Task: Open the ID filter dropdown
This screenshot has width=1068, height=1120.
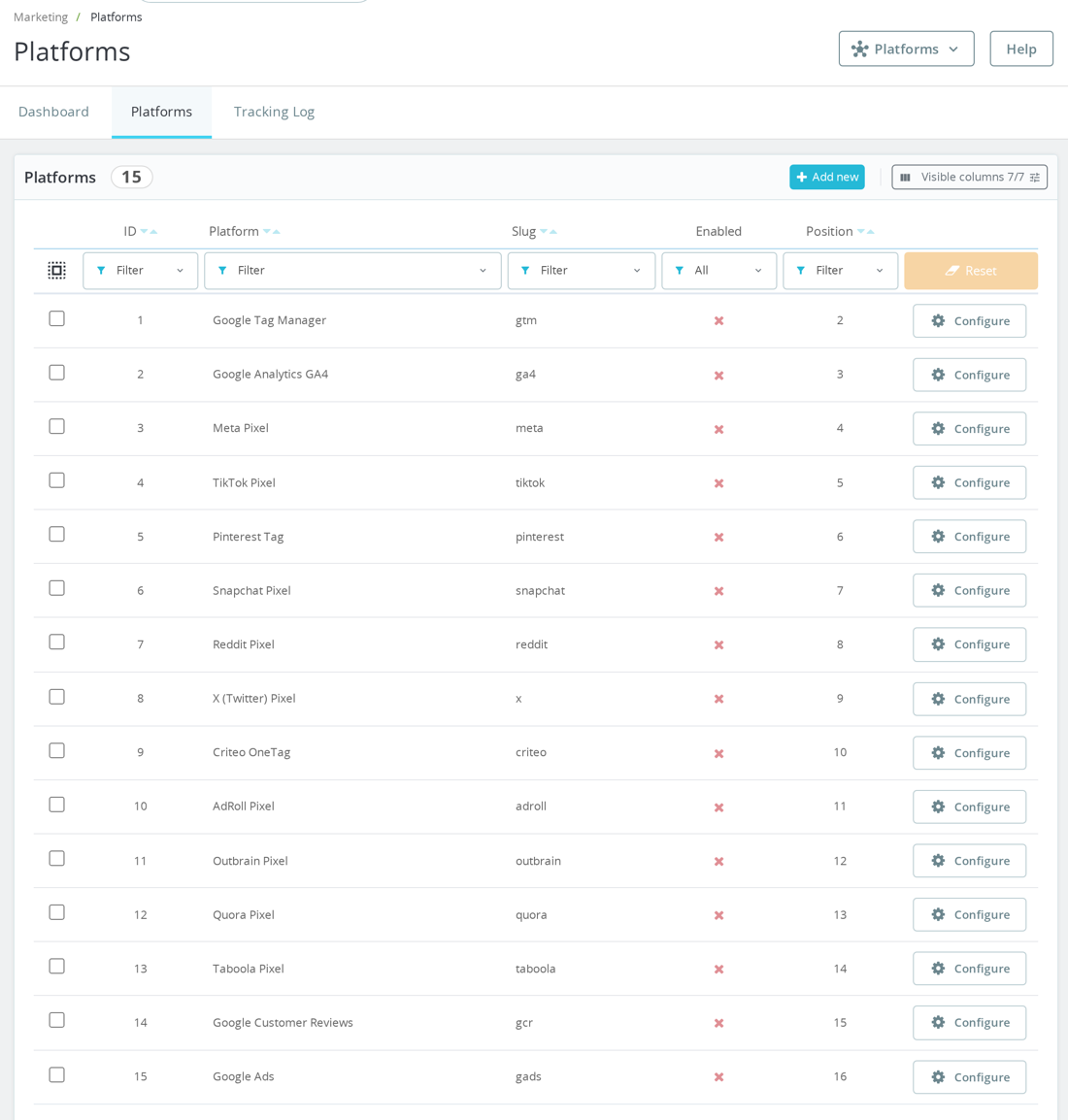Action: [140, 271]
